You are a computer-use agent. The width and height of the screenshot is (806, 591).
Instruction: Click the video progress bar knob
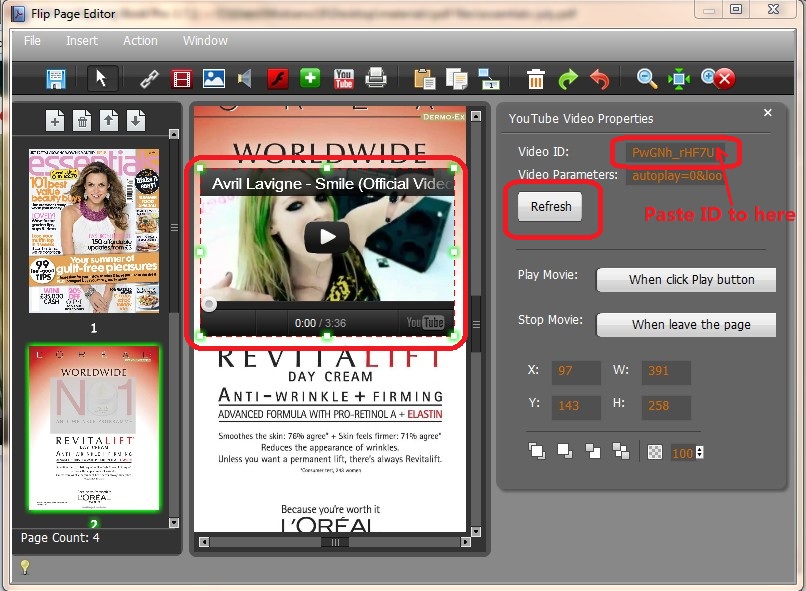(209, 305)
